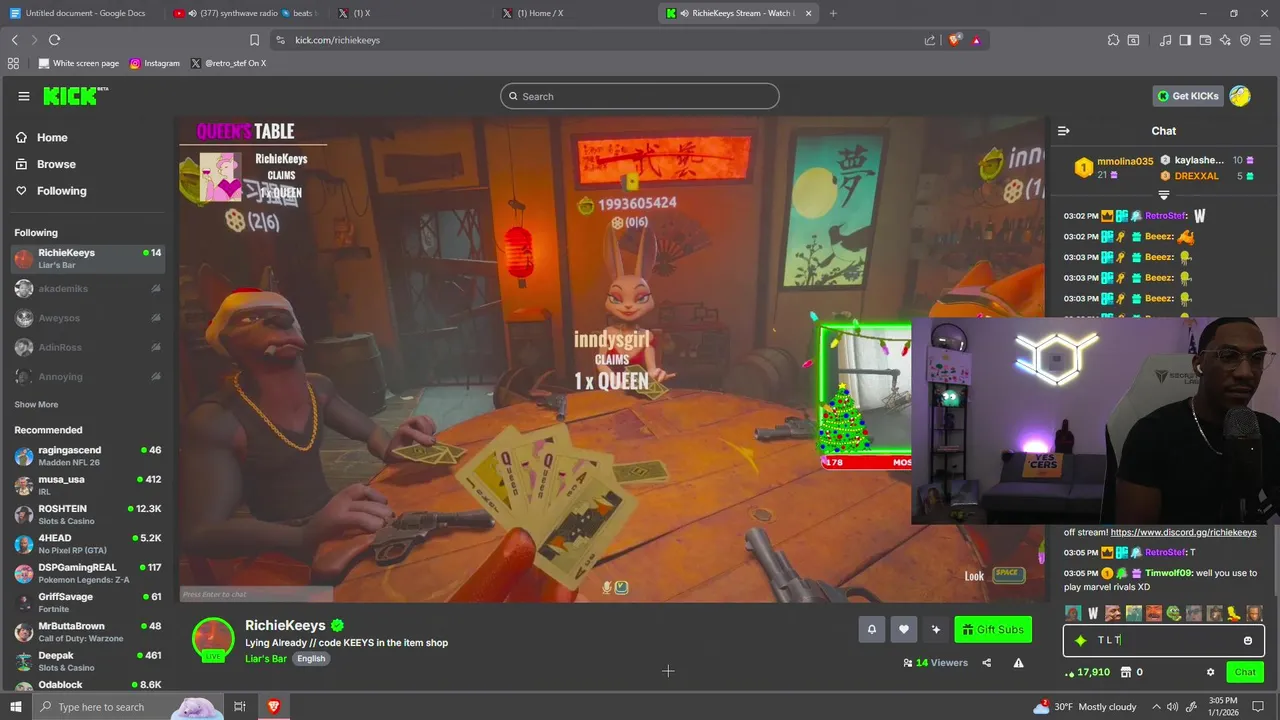The width and height of the screenshot is (1280, 720).
Task: Click the RichieKeeys channel name heading
Action: click(285, 625)
